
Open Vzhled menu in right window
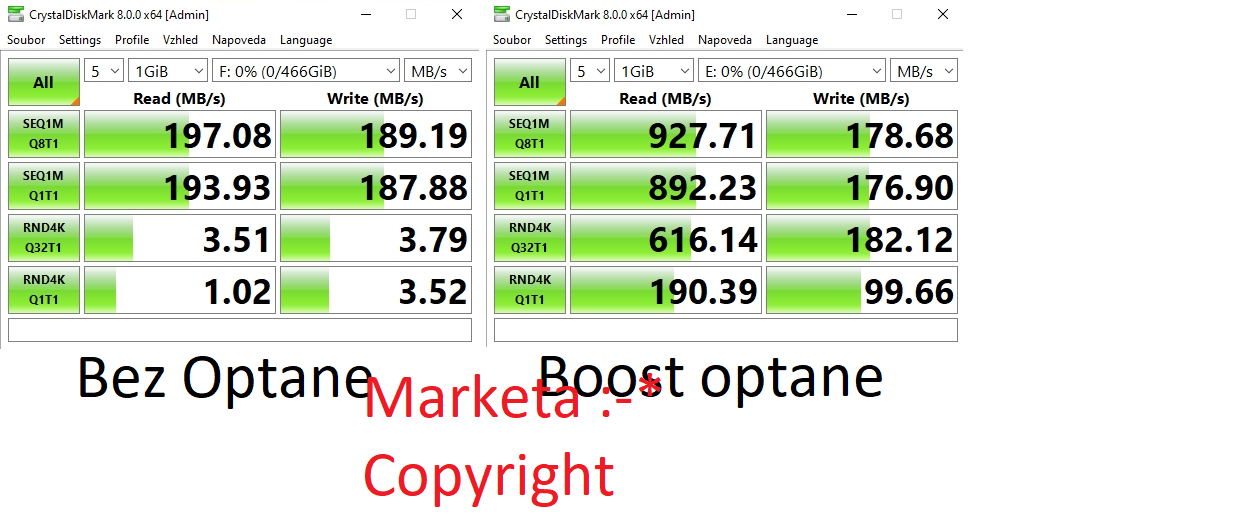(x=667, y=40)
